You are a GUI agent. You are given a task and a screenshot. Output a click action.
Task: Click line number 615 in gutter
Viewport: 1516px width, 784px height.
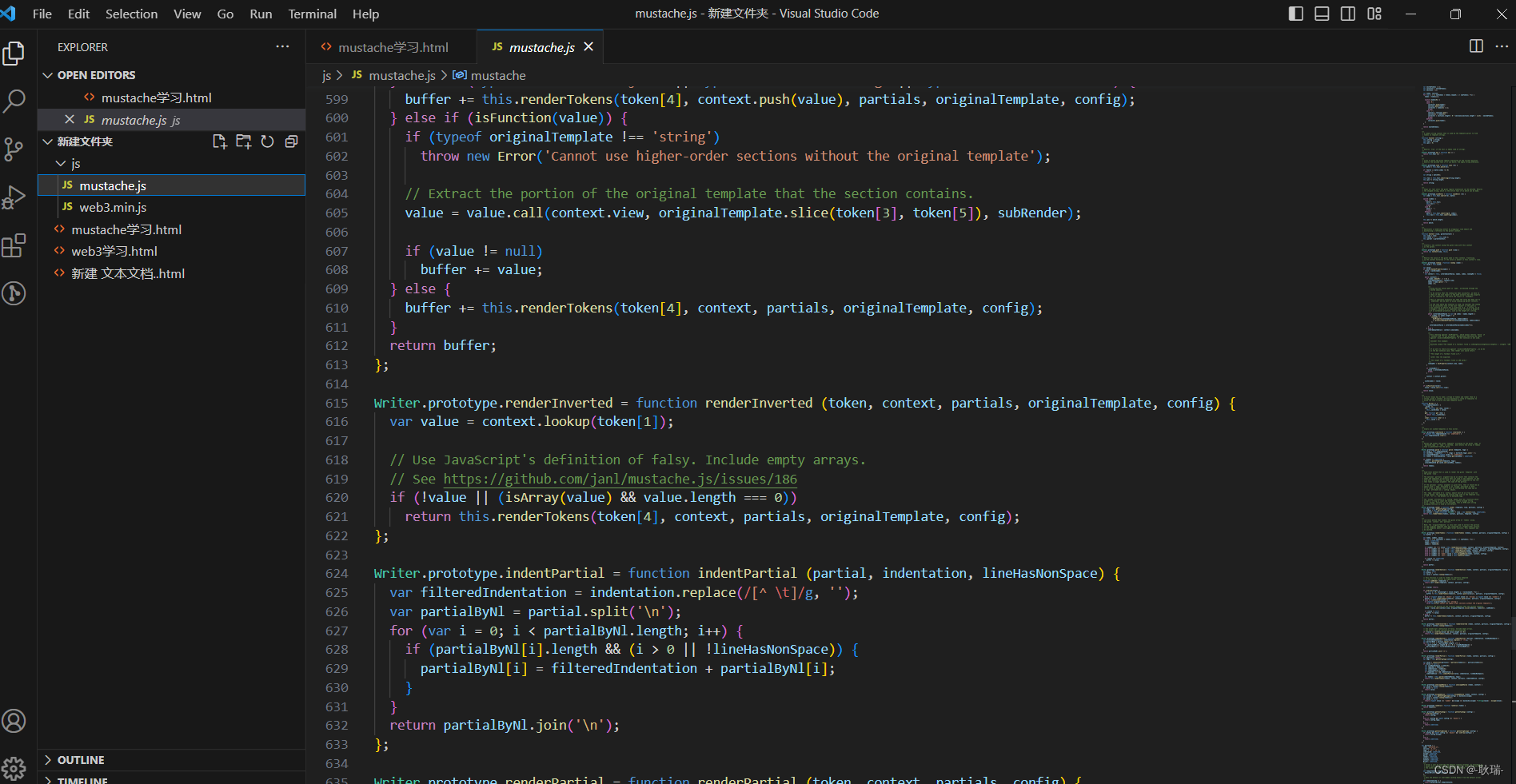337,403
